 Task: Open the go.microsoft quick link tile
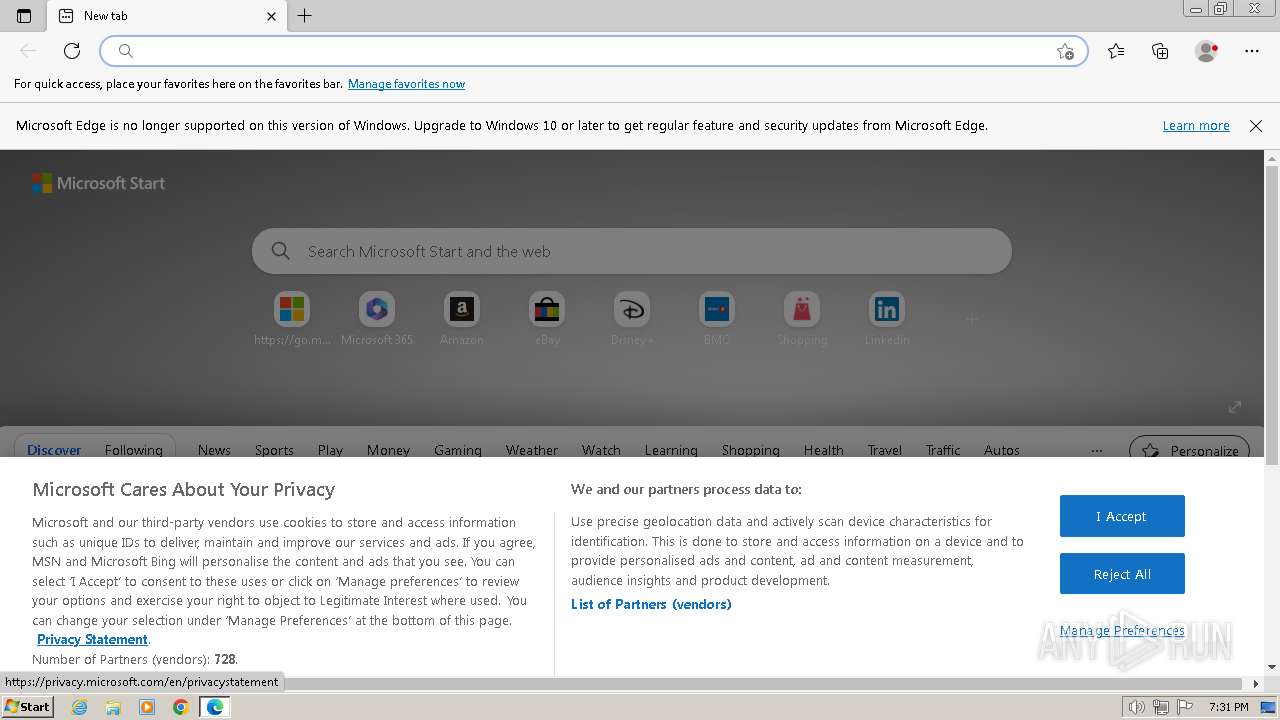coord(292,319)
